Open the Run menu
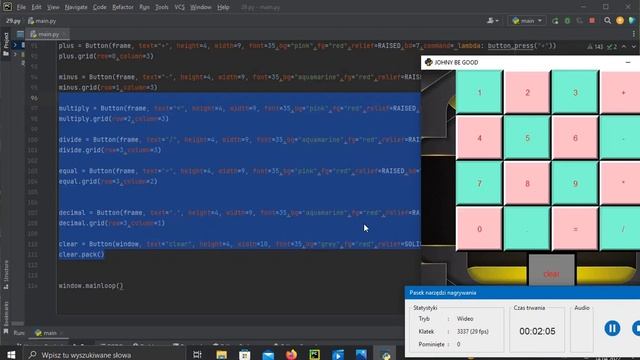The image size is (640, 360). [144, 7]
